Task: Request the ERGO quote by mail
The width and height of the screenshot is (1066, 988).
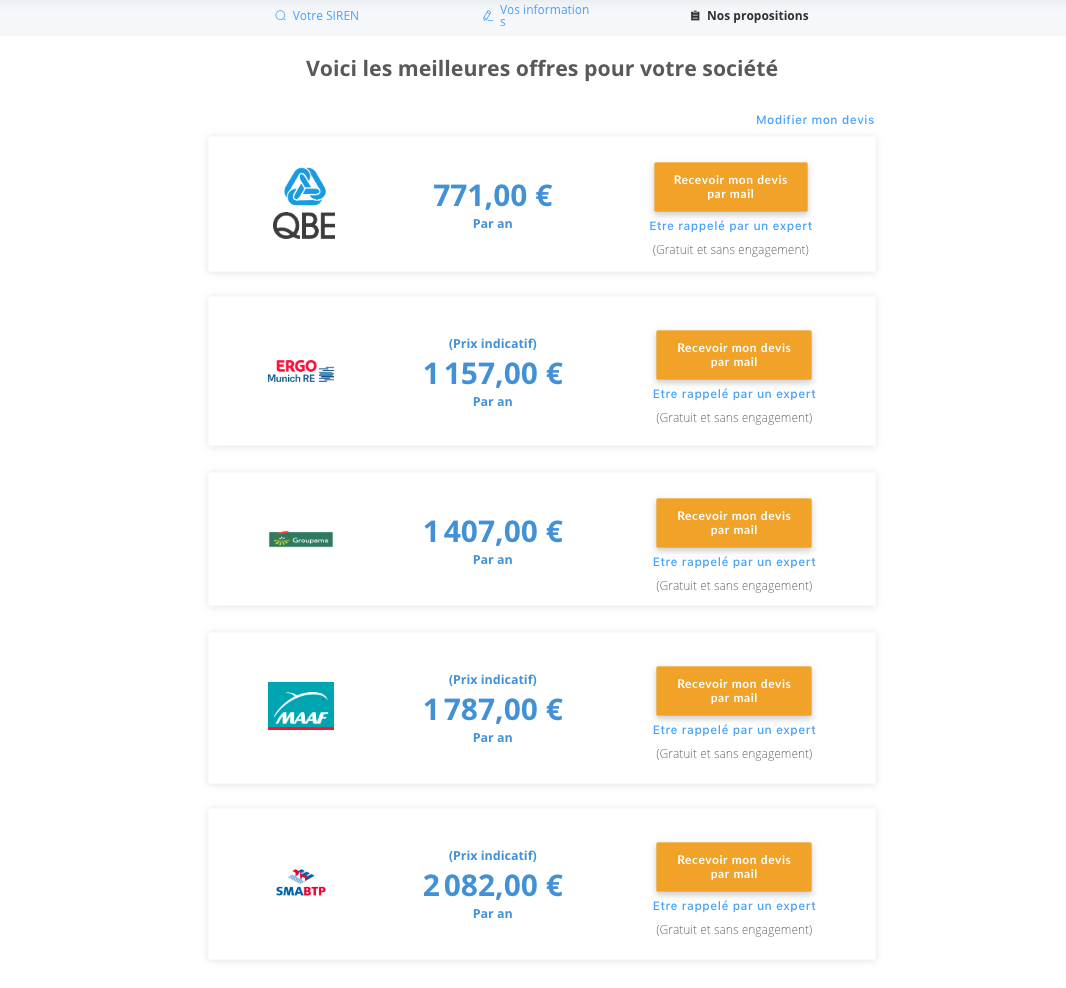Action: tap(733, 355)
